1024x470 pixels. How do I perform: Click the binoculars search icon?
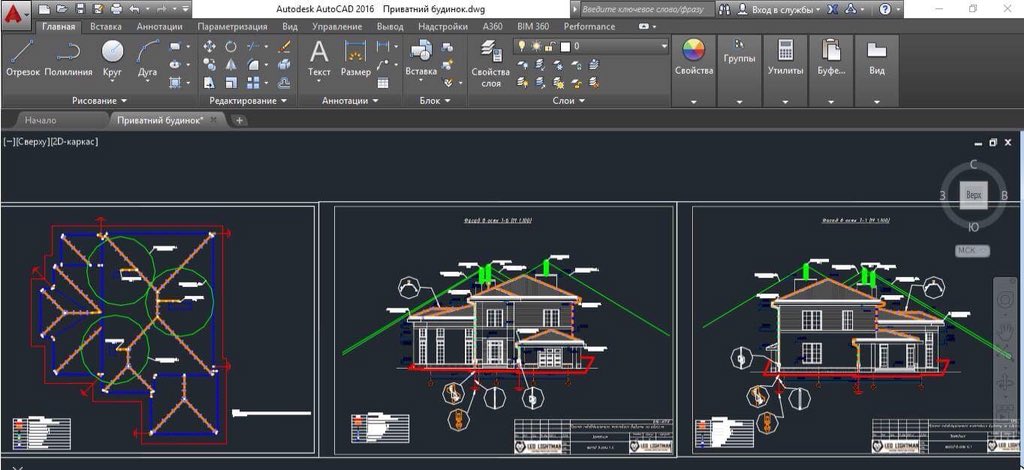(x=725, y=9)
